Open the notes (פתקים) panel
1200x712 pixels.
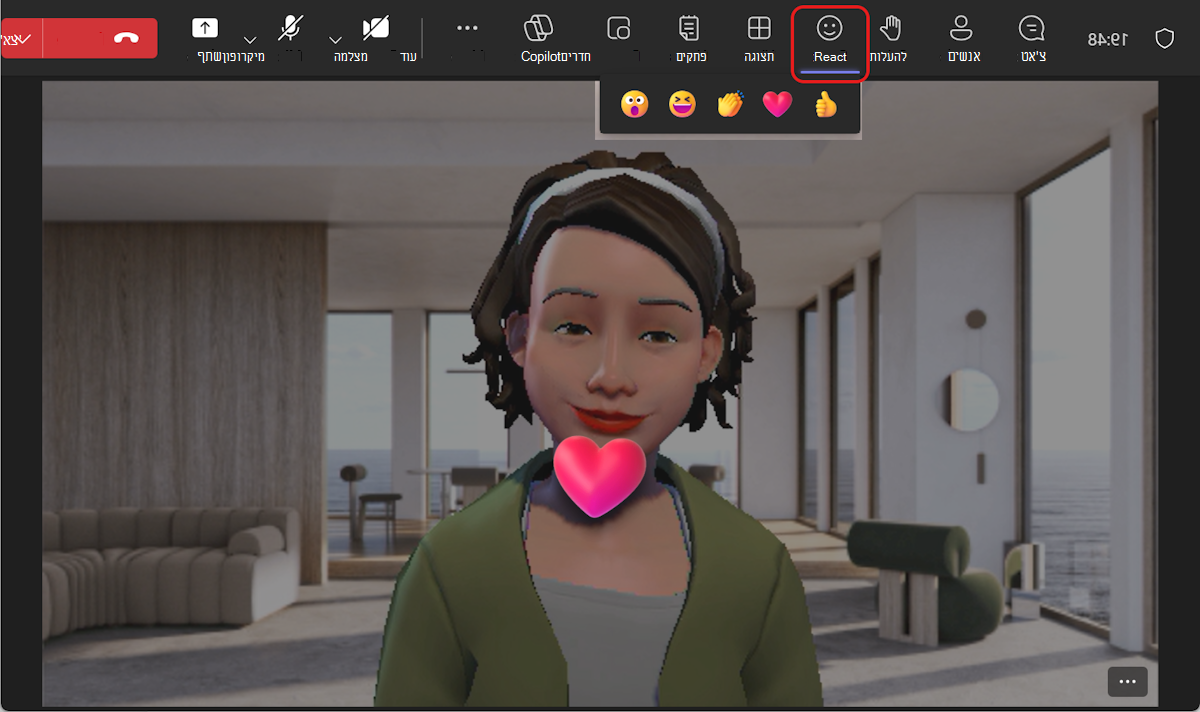click(x=690, y=38)
